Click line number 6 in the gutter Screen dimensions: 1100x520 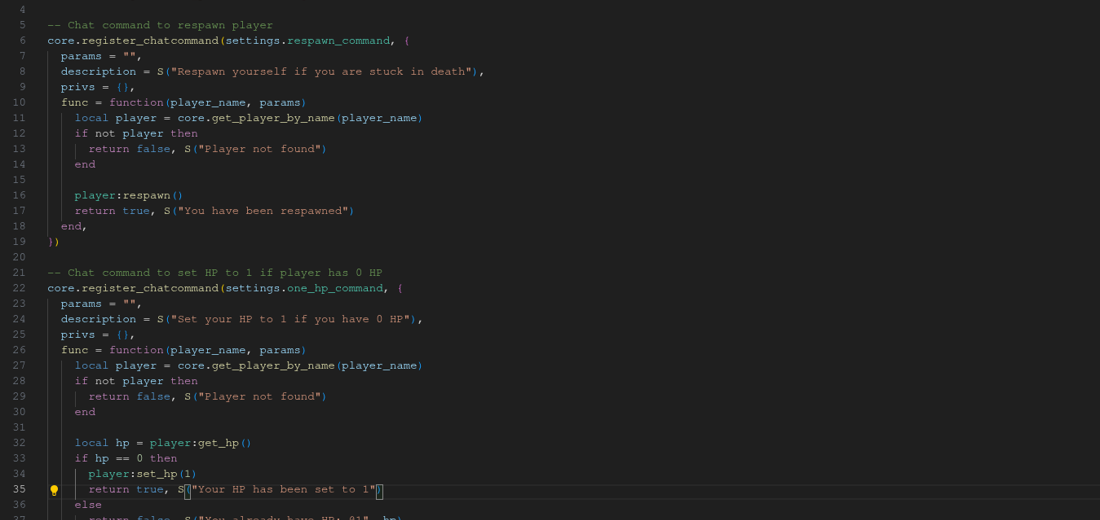pos(22,41)
